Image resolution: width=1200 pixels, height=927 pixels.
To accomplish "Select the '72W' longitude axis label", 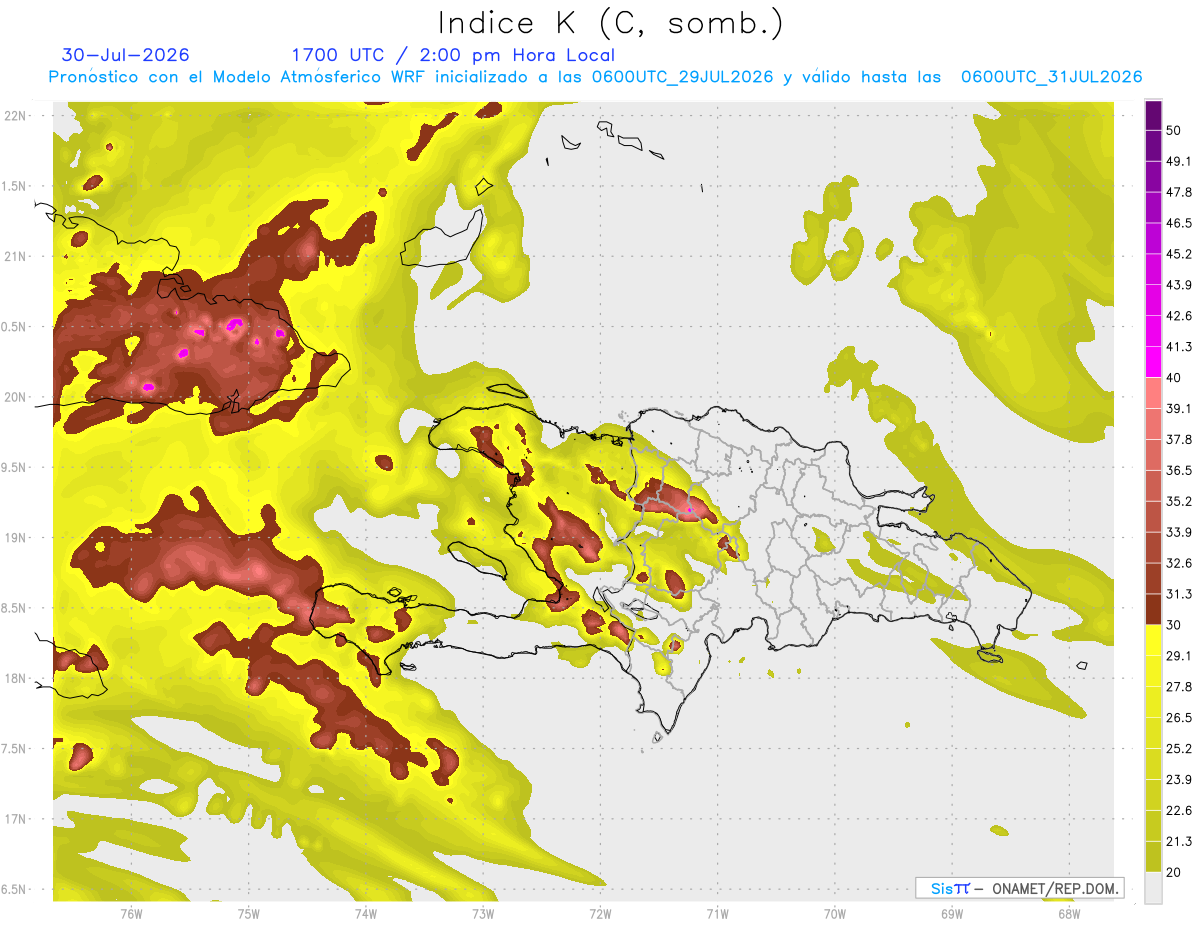I will (600, 914).
